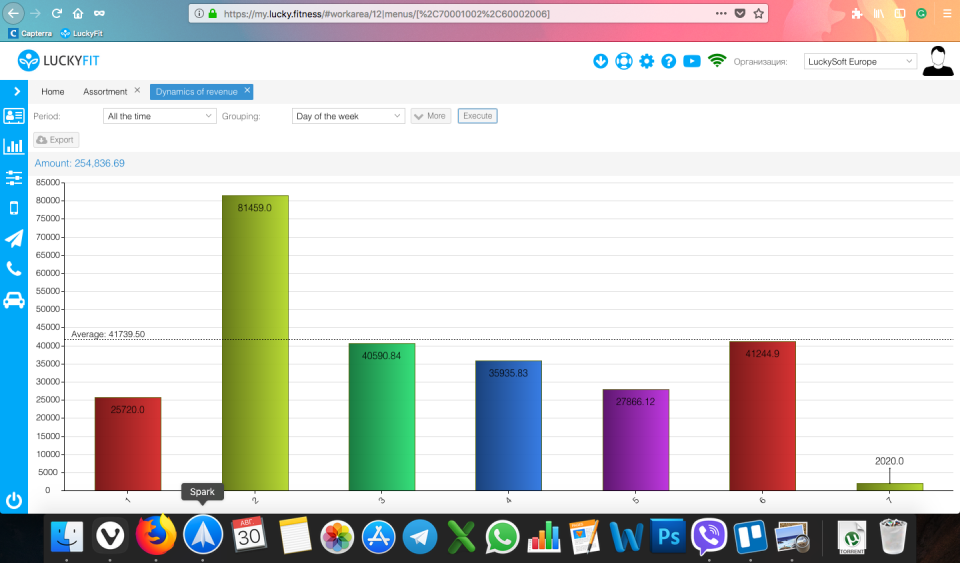The width and height of the screenshot is (960, 563).
Task: Open Finder from the Dock
Action: point(66,537)
